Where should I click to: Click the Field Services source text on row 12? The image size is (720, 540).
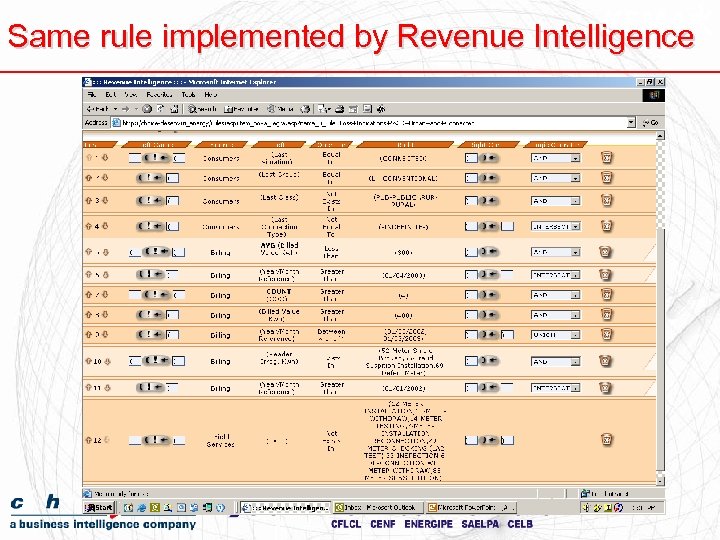pos(220,440)
